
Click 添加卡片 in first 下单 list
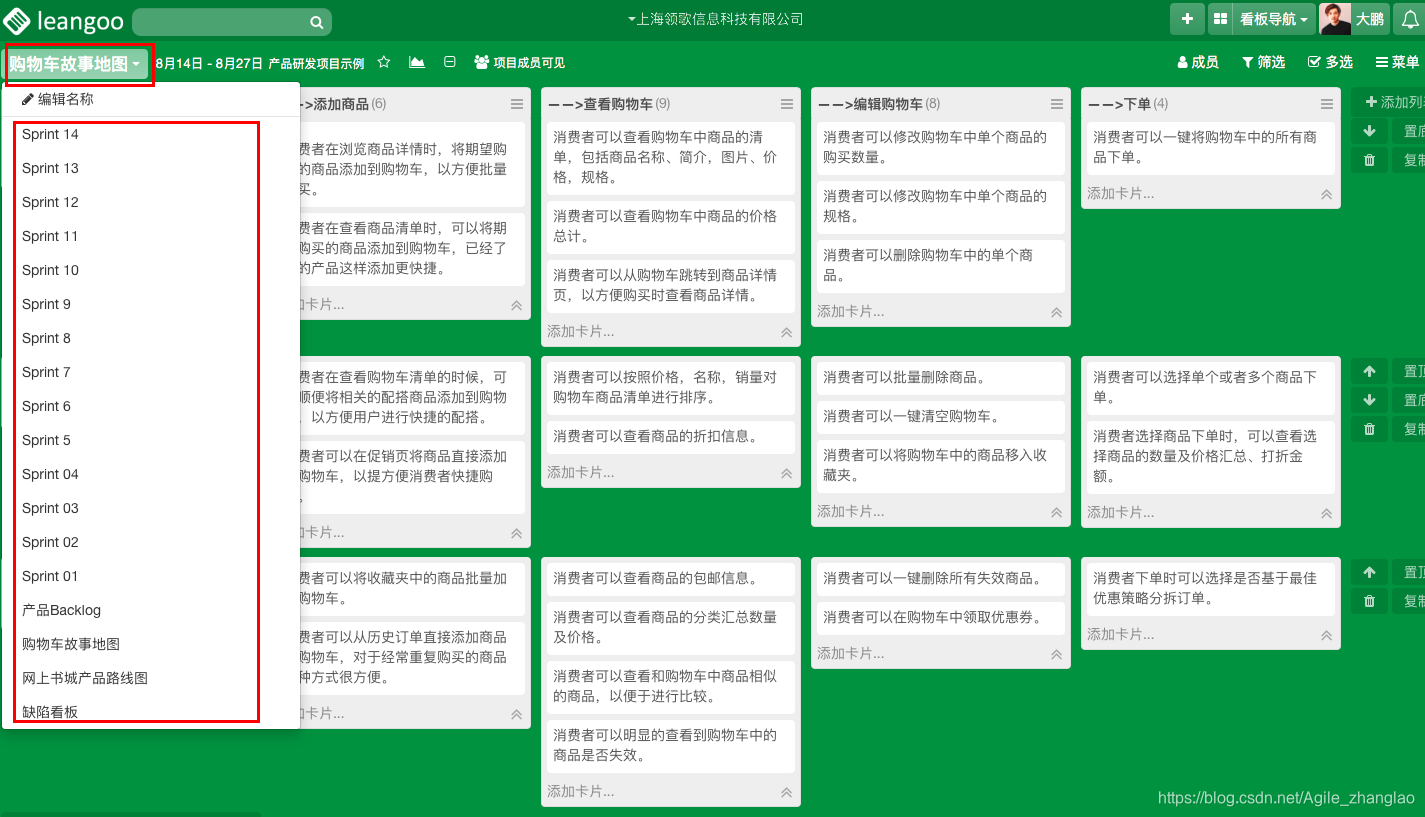[1121, 193]
